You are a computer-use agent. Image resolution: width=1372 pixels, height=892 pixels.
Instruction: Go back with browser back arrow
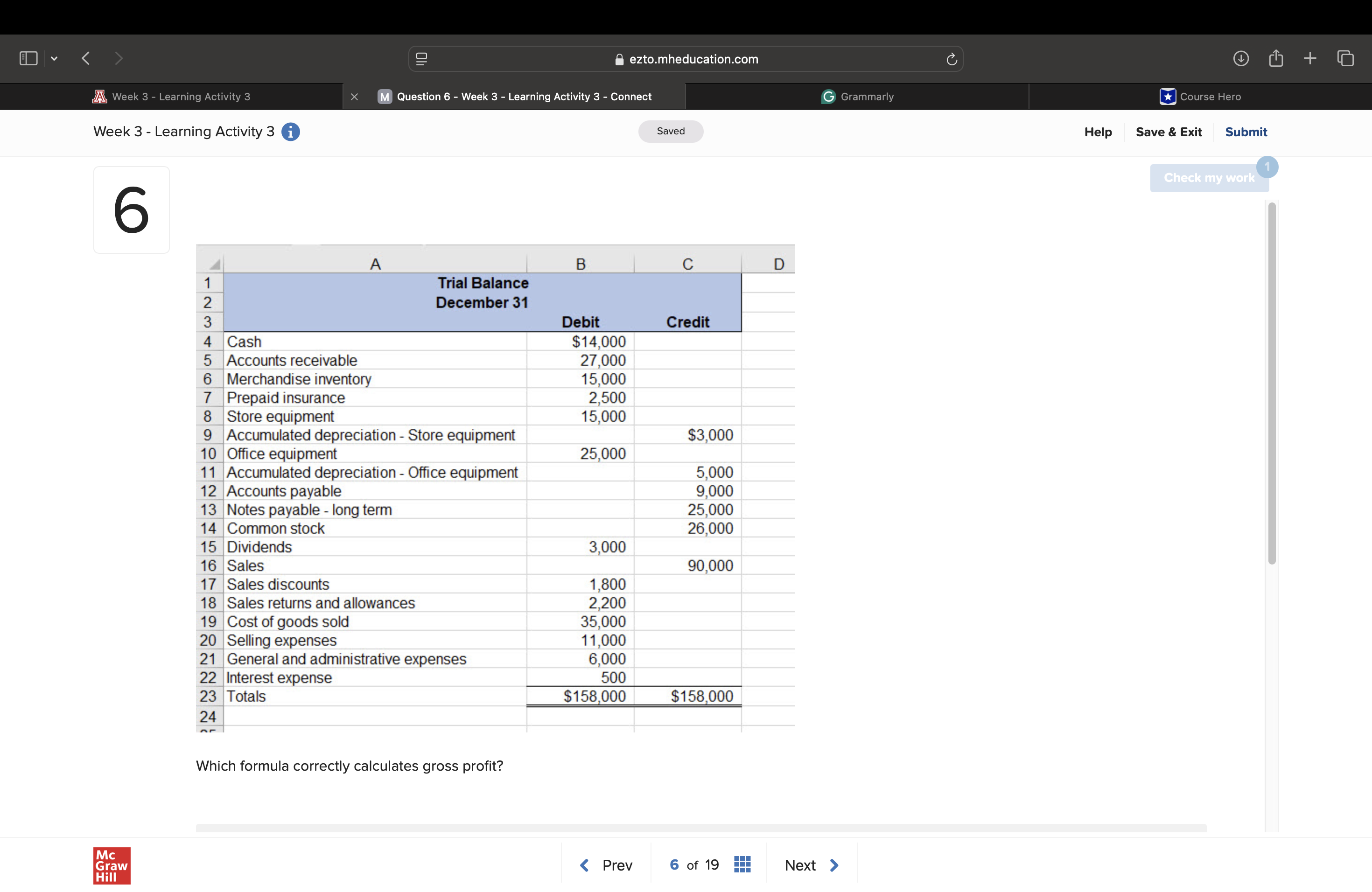tap(86, 58)
